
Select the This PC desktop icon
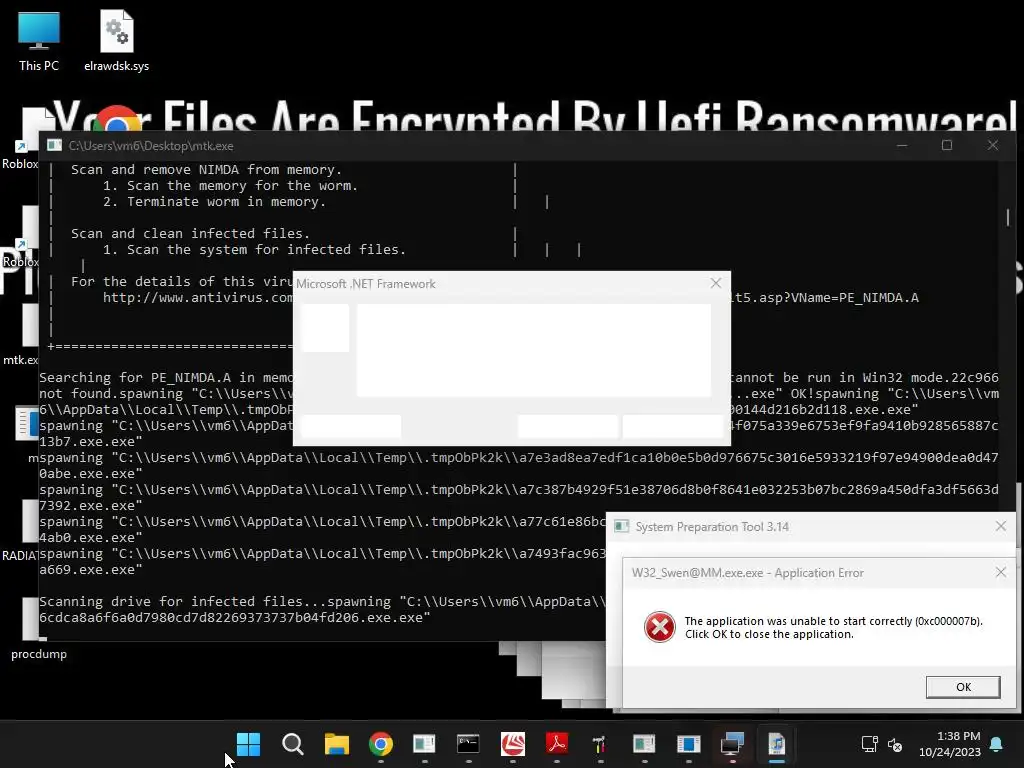(x=39, y=41)
